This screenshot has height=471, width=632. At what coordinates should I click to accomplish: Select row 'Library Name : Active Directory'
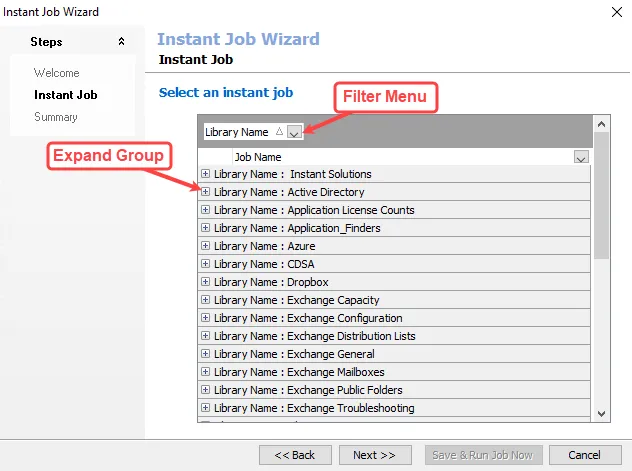pyautogui.click(x=394, y=192)
